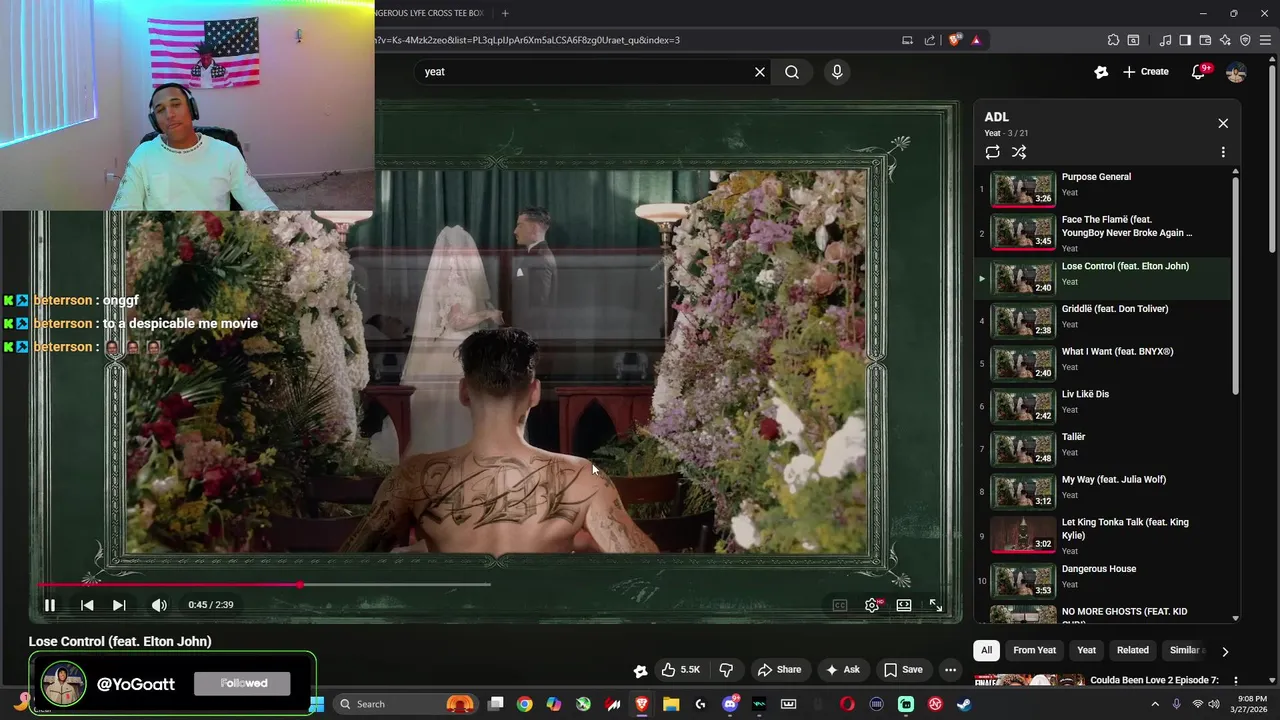Open File Explorer from taskbar
The image size is (1280, 720).
[671, 704]
